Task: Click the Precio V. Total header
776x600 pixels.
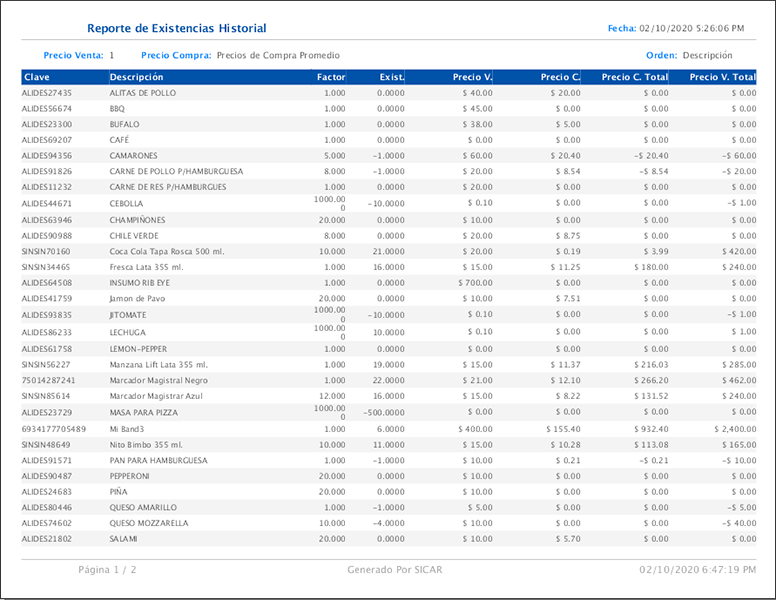Action: [723, 77]
